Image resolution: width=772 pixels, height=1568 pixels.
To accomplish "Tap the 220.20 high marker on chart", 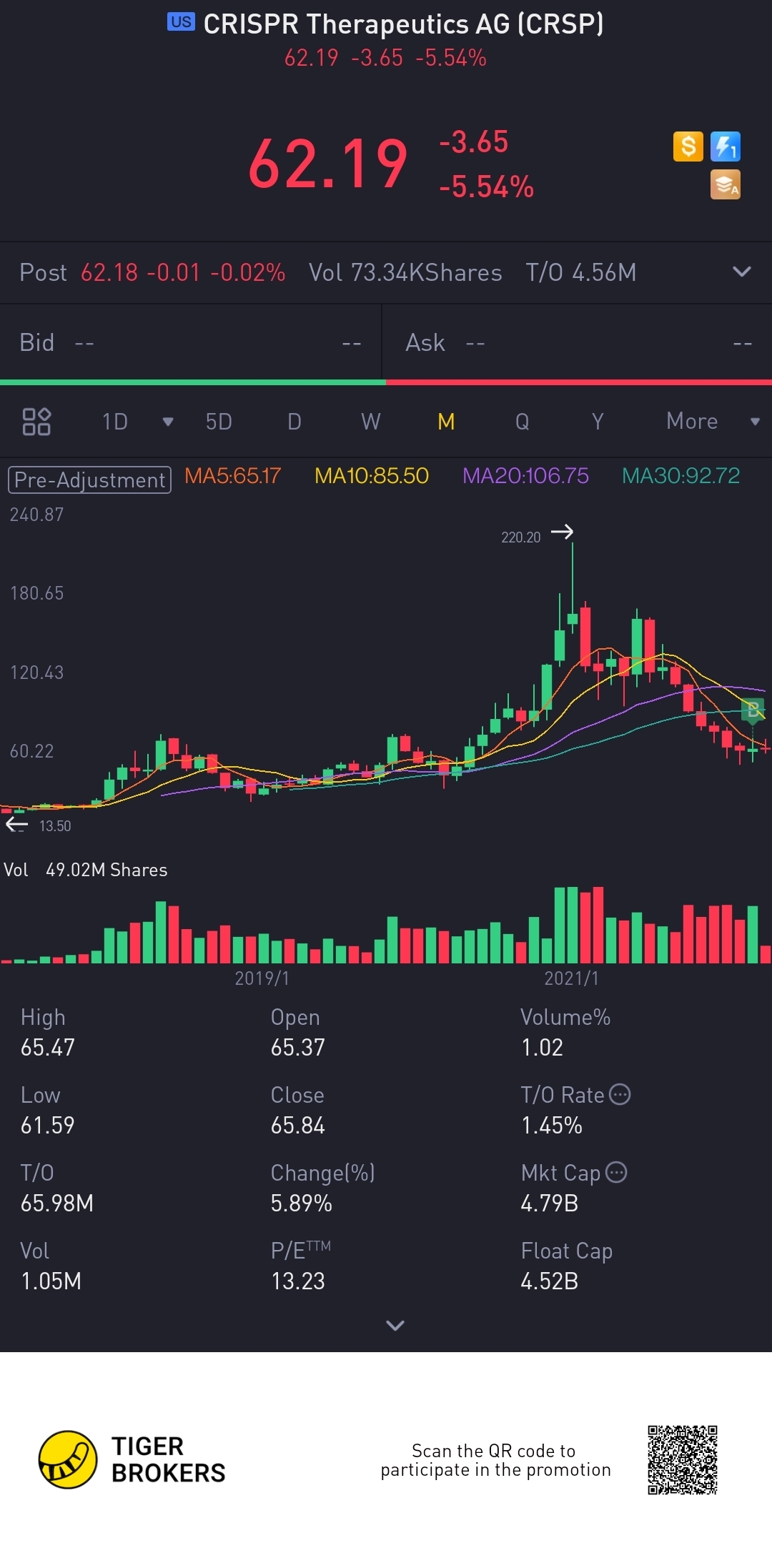I will point(521,537).
